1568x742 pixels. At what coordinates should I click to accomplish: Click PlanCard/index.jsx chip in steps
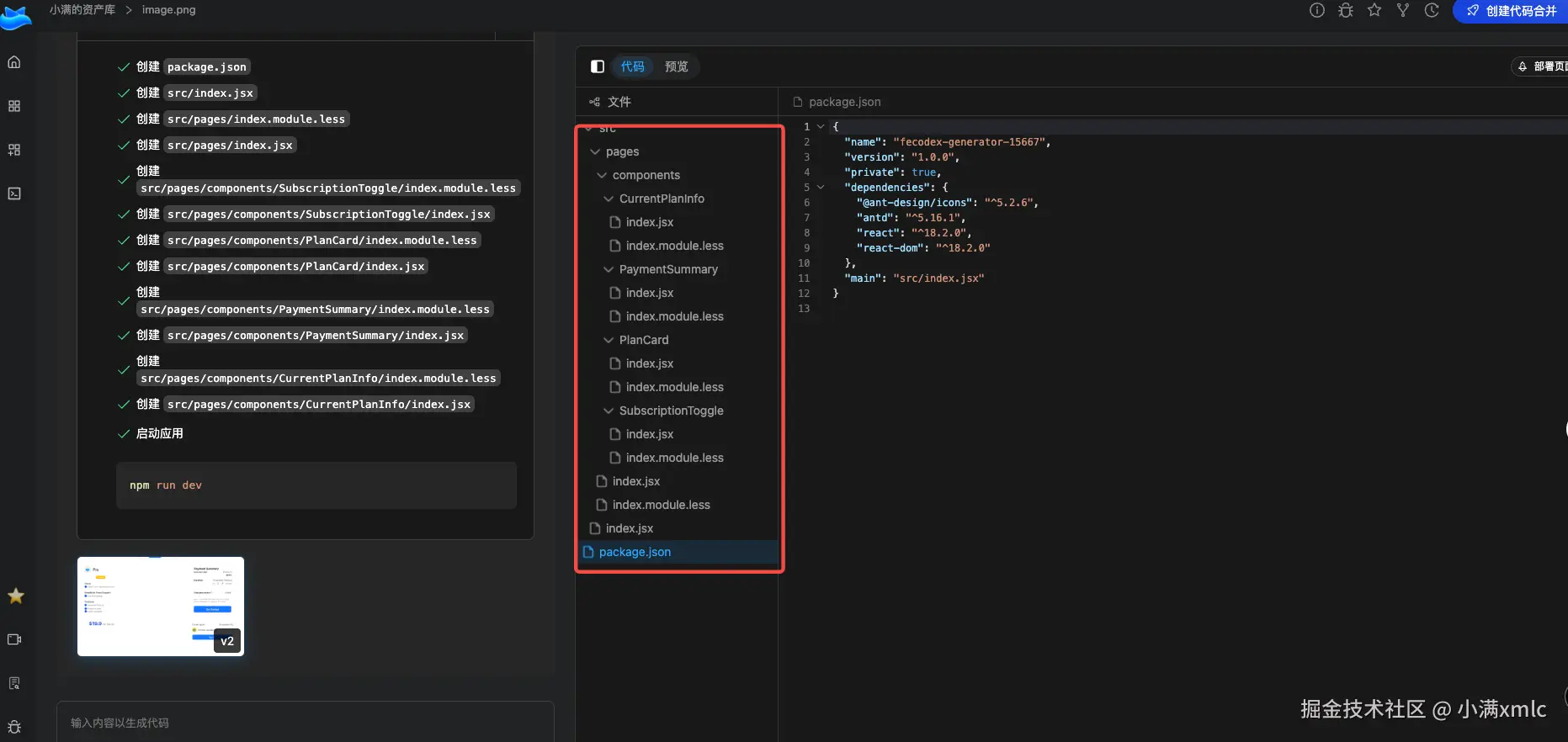click(x=295, y=267)
